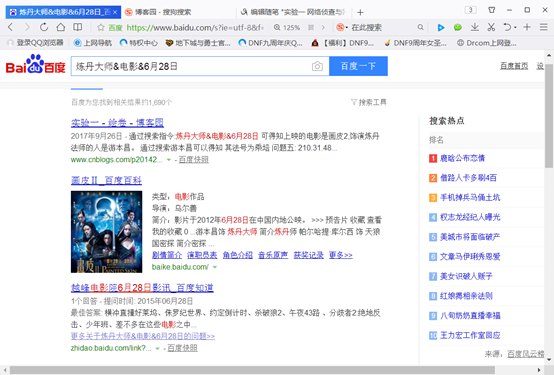
Task: Open the reading mode book icon
Action: pos(77,27)
